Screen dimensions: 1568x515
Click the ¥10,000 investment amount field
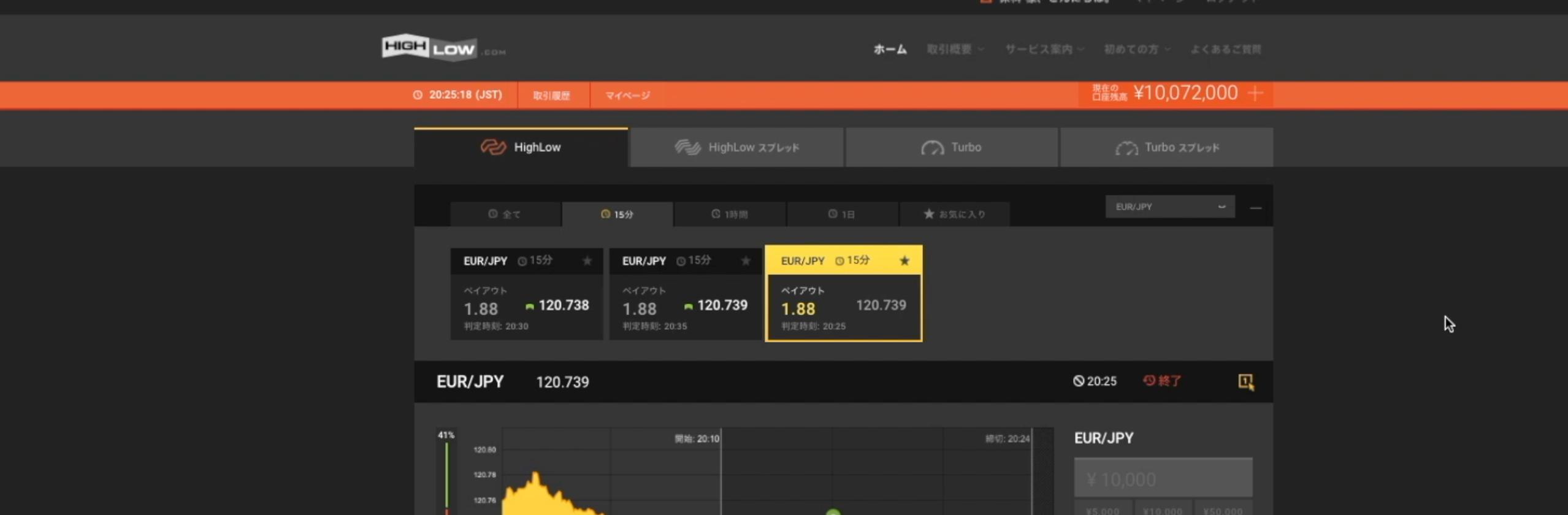1163,477
